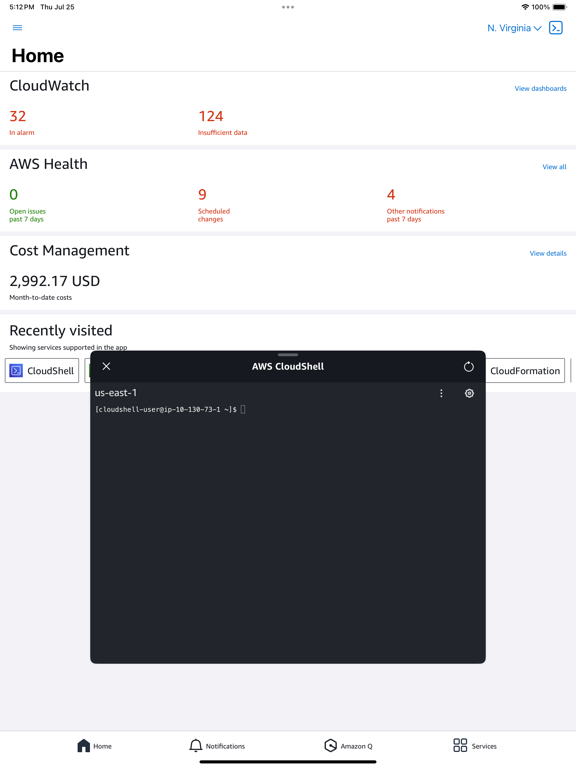Grab the CloudShell panel drag handle
The image size is (576, 768).
coord(288,355)
